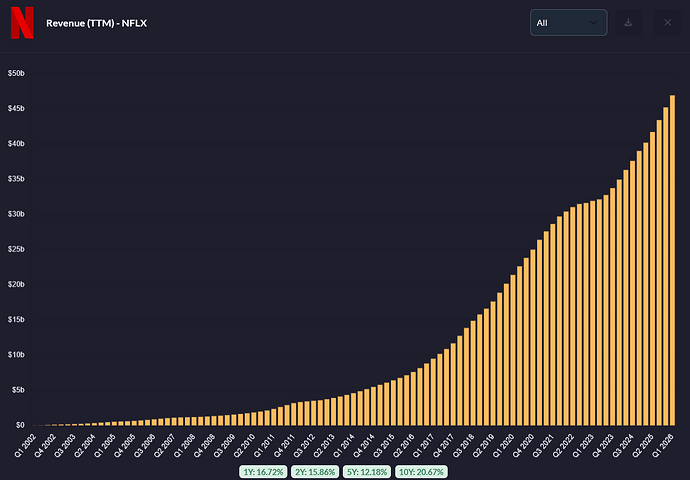Download the revenue chart
This screenshot has height=480, width=690.
[x=628, y=22]
